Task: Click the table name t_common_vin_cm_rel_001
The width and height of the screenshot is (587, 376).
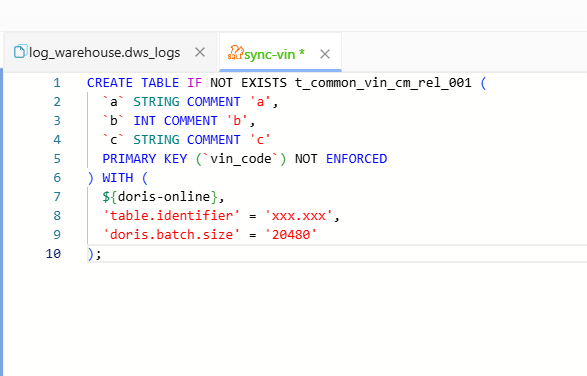Action: pyautogui.click(x=383, y=83)
